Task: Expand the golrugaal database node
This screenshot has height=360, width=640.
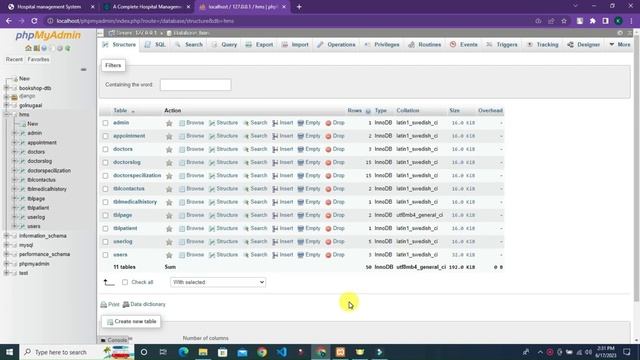Action: (6, 105)
